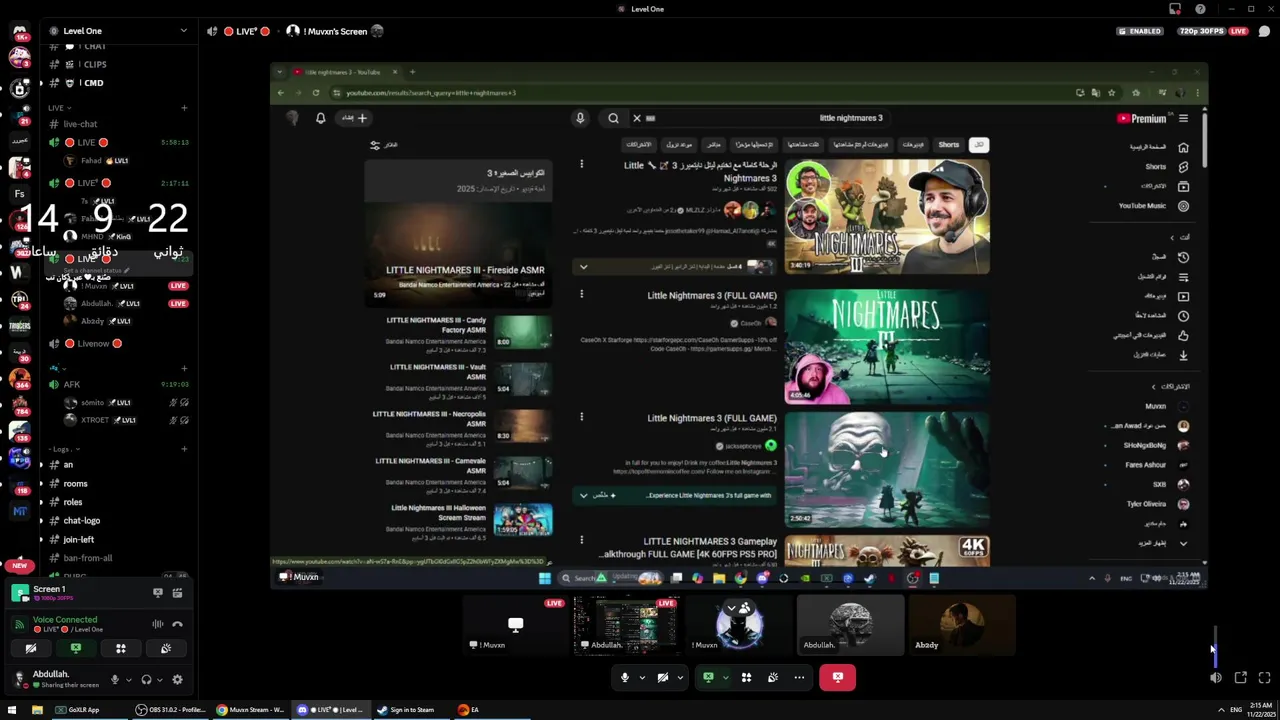The width and height of the screenshot is (1280, 720).
Task: Mute mic in bottom call controls
Action: click(x=625, y=677)
